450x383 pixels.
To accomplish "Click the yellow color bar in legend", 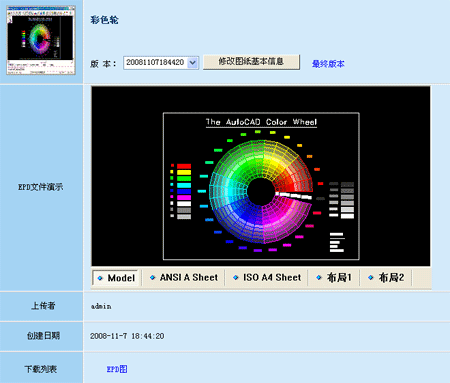I will click(184, 172).
